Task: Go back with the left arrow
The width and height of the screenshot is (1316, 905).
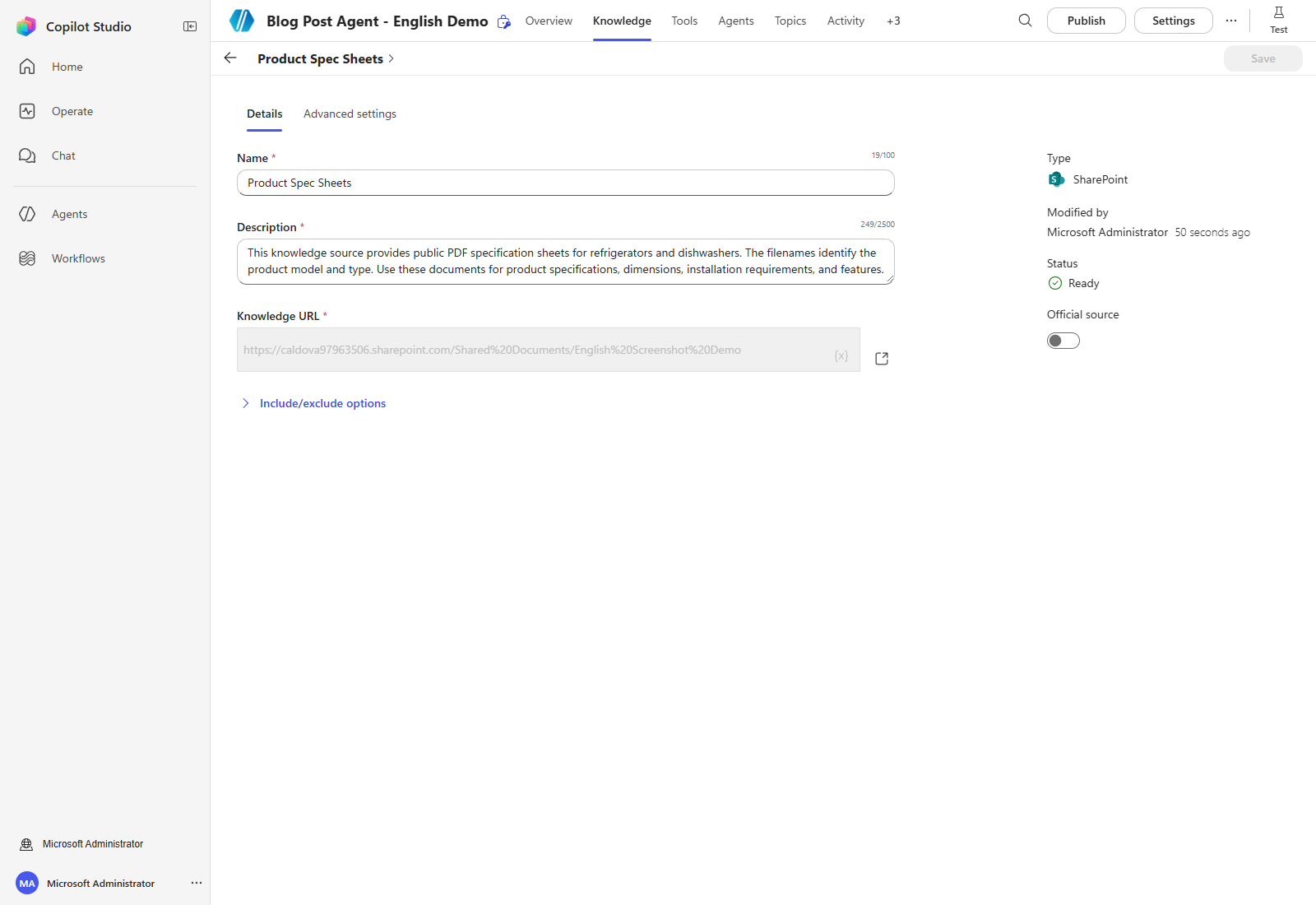Action: pos(230,58)
